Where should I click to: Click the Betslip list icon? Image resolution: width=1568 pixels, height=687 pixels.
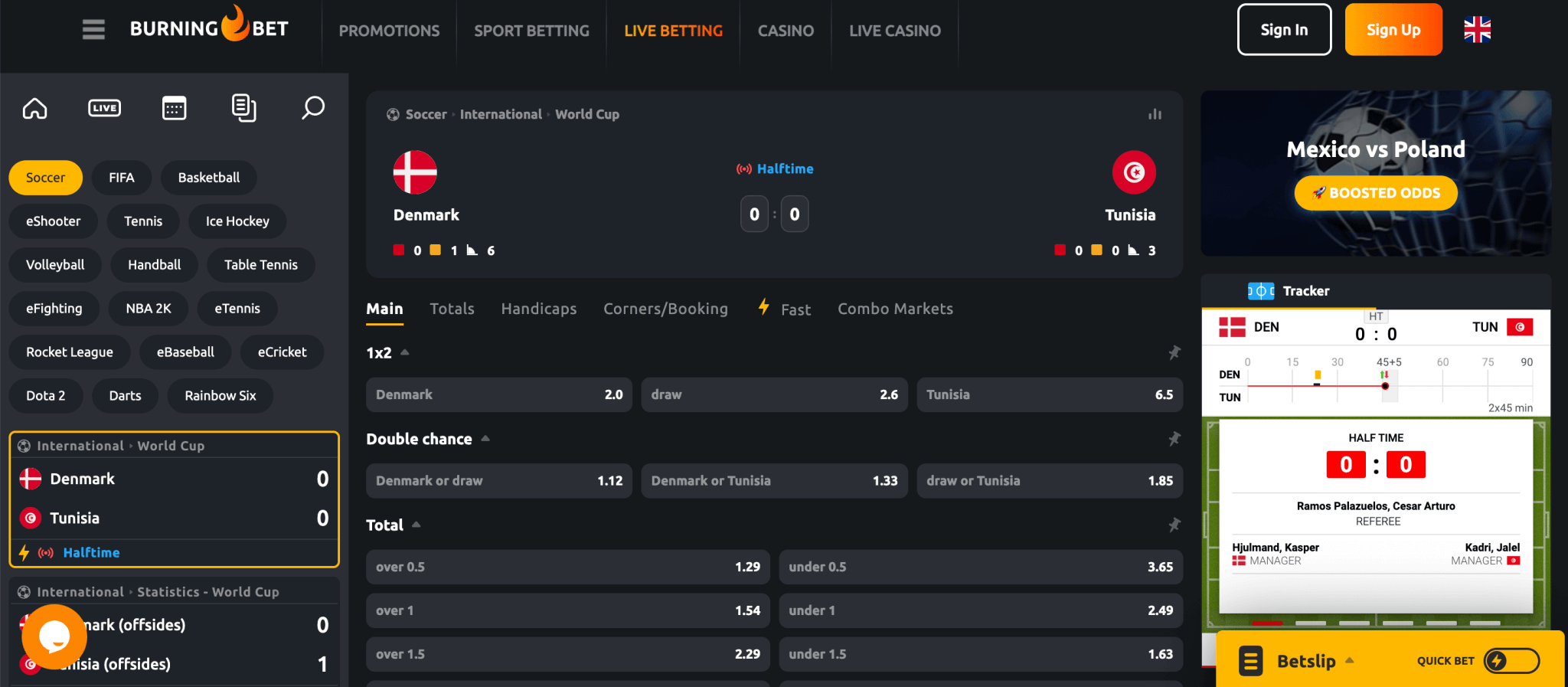click(x=1250, y=661)
